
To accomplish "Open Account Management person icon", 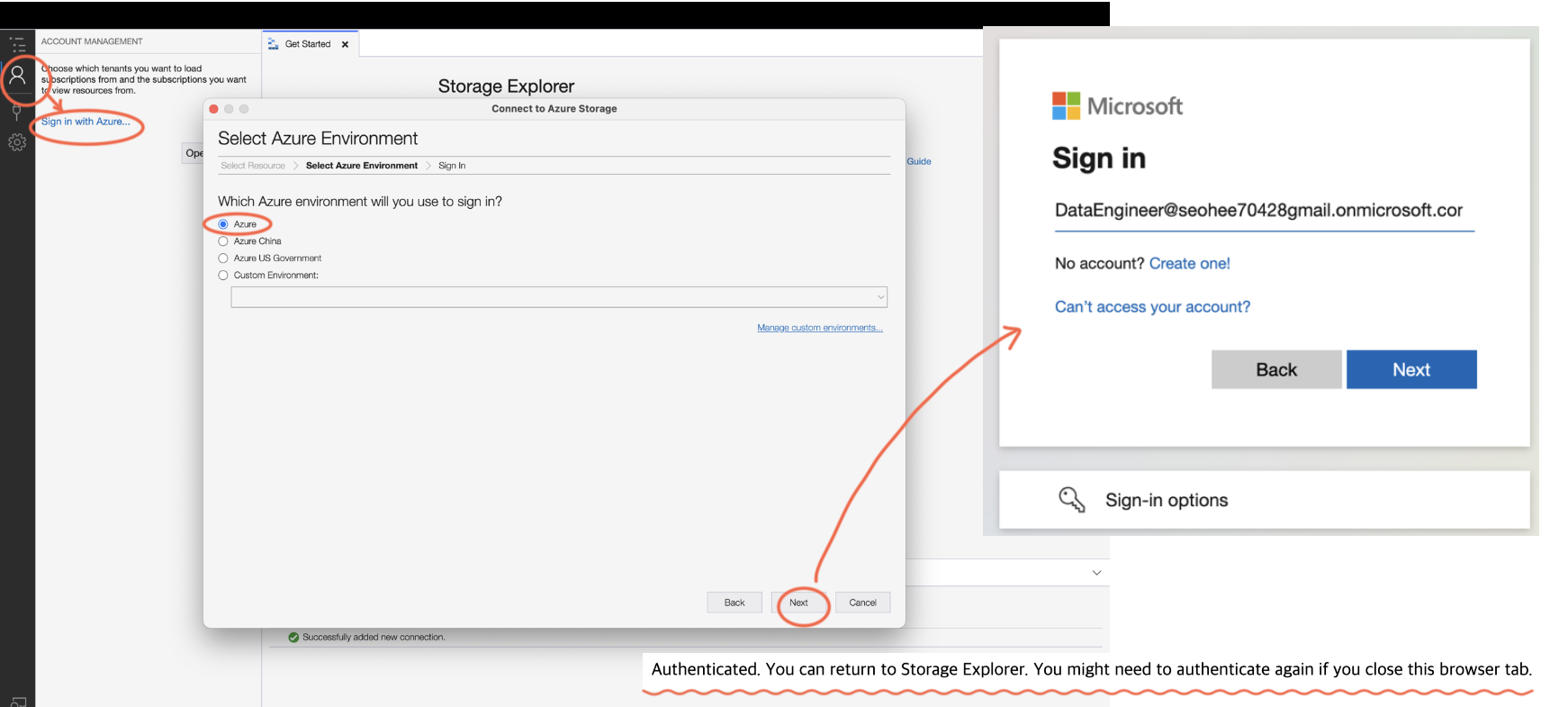I will pyautogui.click(x=17, y=76).
